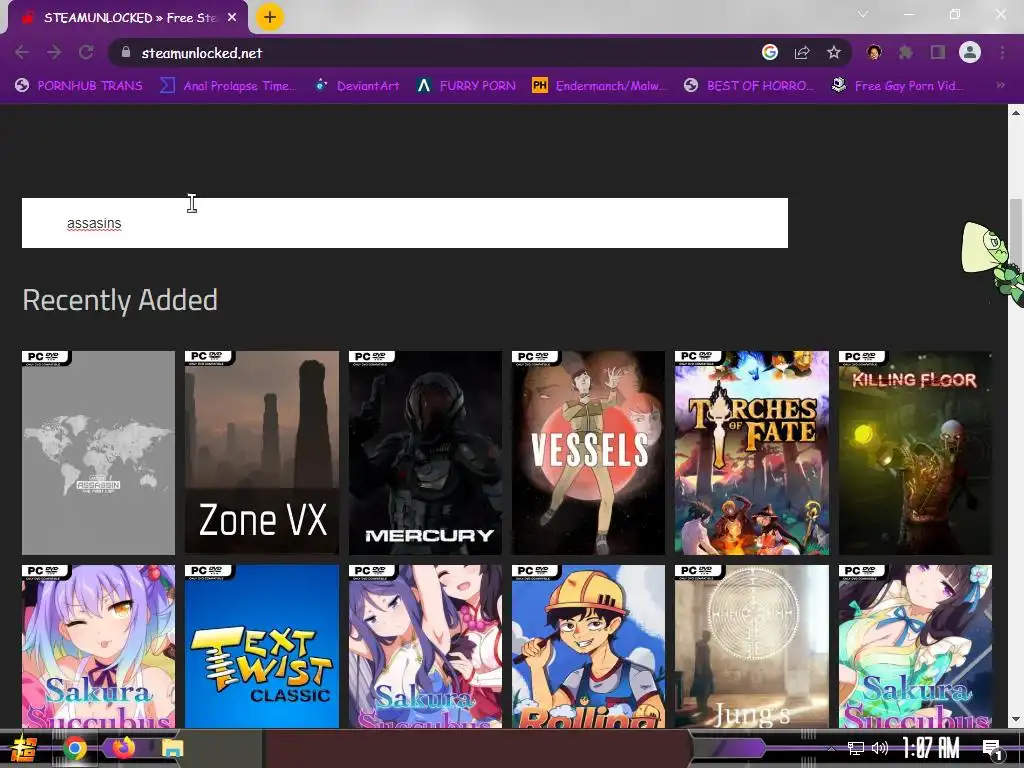Image resolution: width=1024 pixels, height=768 pixels.
Task: Show hidden bookmarks with the double chevron
Action: [1000, 85]
